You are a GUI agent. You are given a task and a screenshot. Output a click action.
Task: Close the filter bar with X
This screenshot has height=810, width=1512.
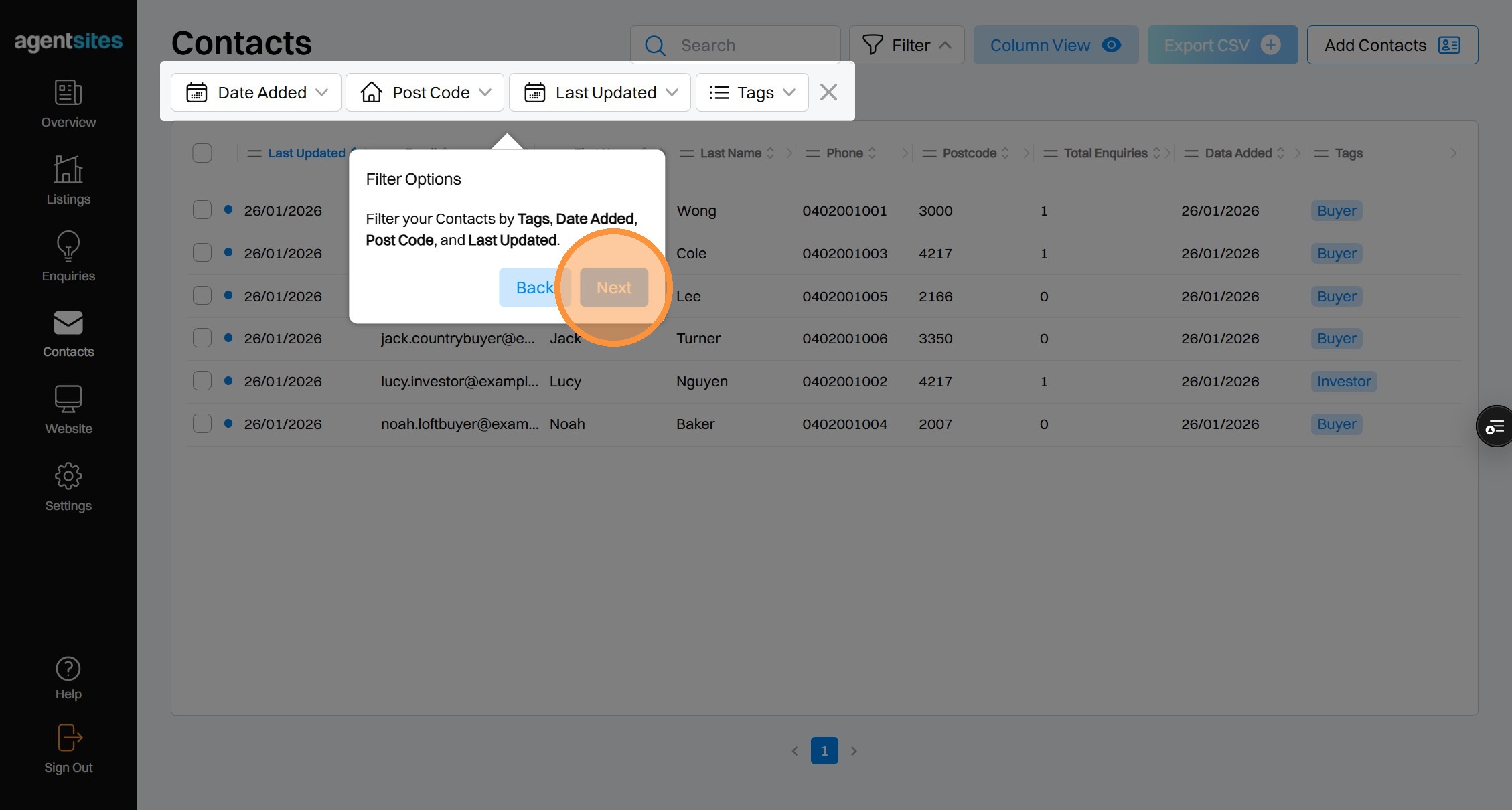pos(828,92)
